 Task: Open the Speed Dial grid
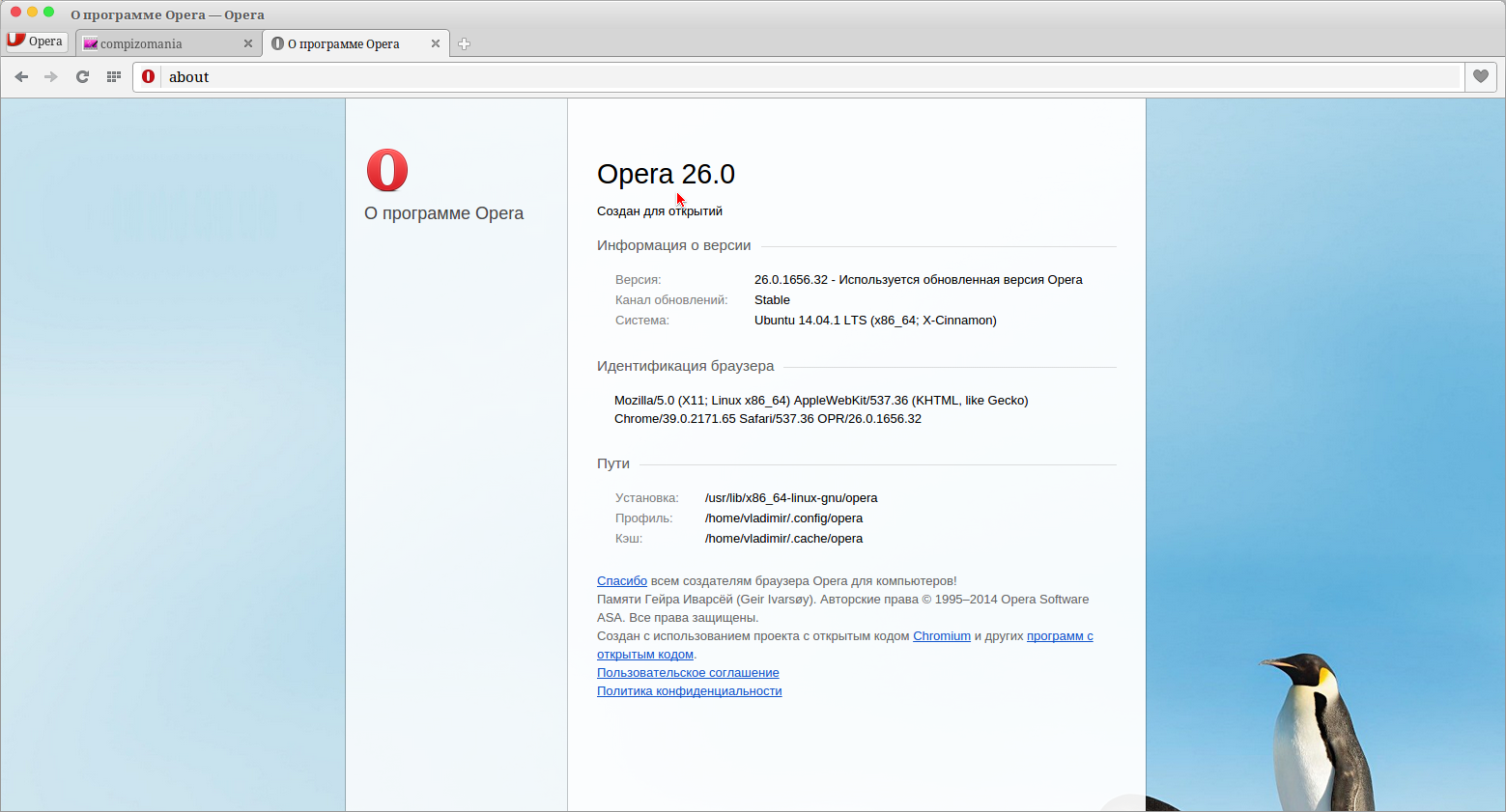[x=113, y=77]
